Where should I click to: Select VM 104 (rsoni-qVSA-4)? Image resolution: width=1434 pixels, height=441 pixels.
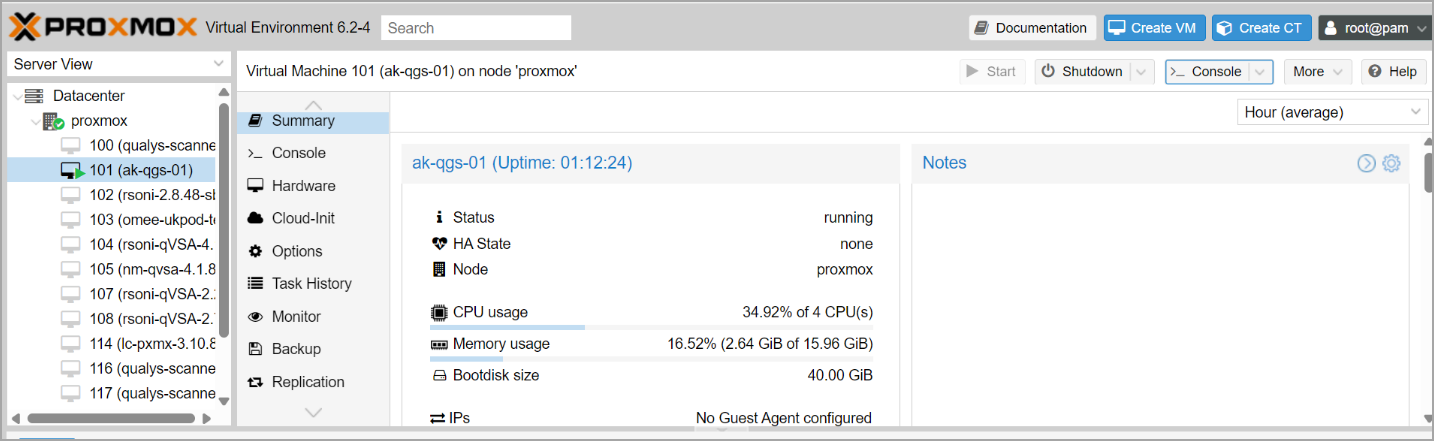click(152, 244)
